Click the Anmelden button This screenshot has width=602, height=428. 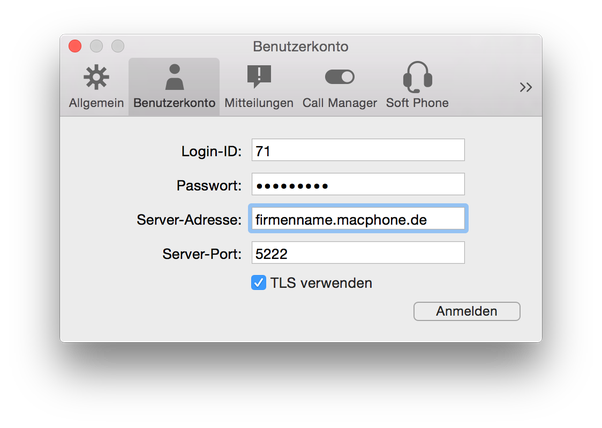[467, 311]
